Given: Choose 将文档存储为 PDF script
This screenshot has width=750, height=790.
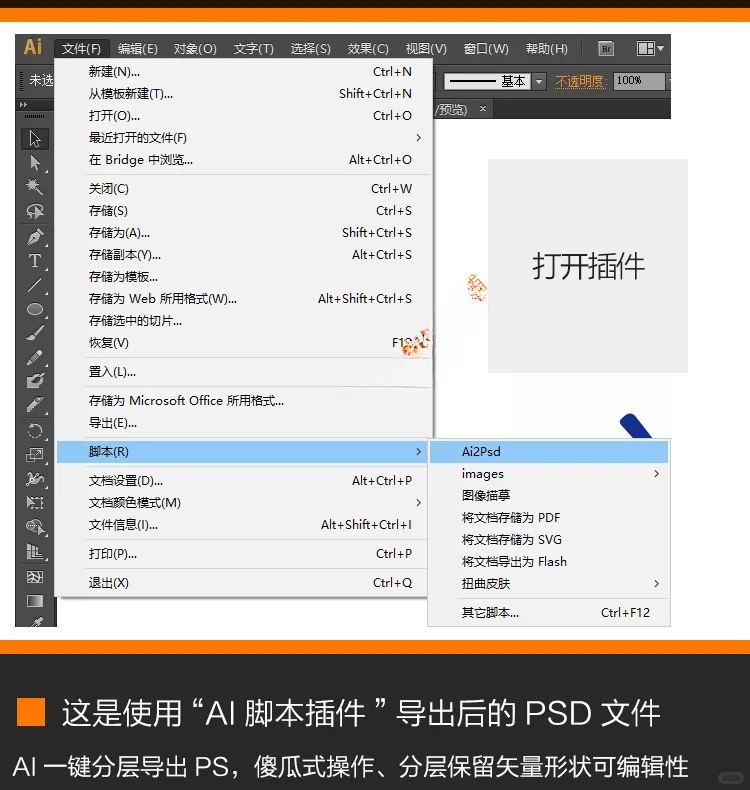Looking at the screenshot, I should pyautogui.click(x=549, y=518).
